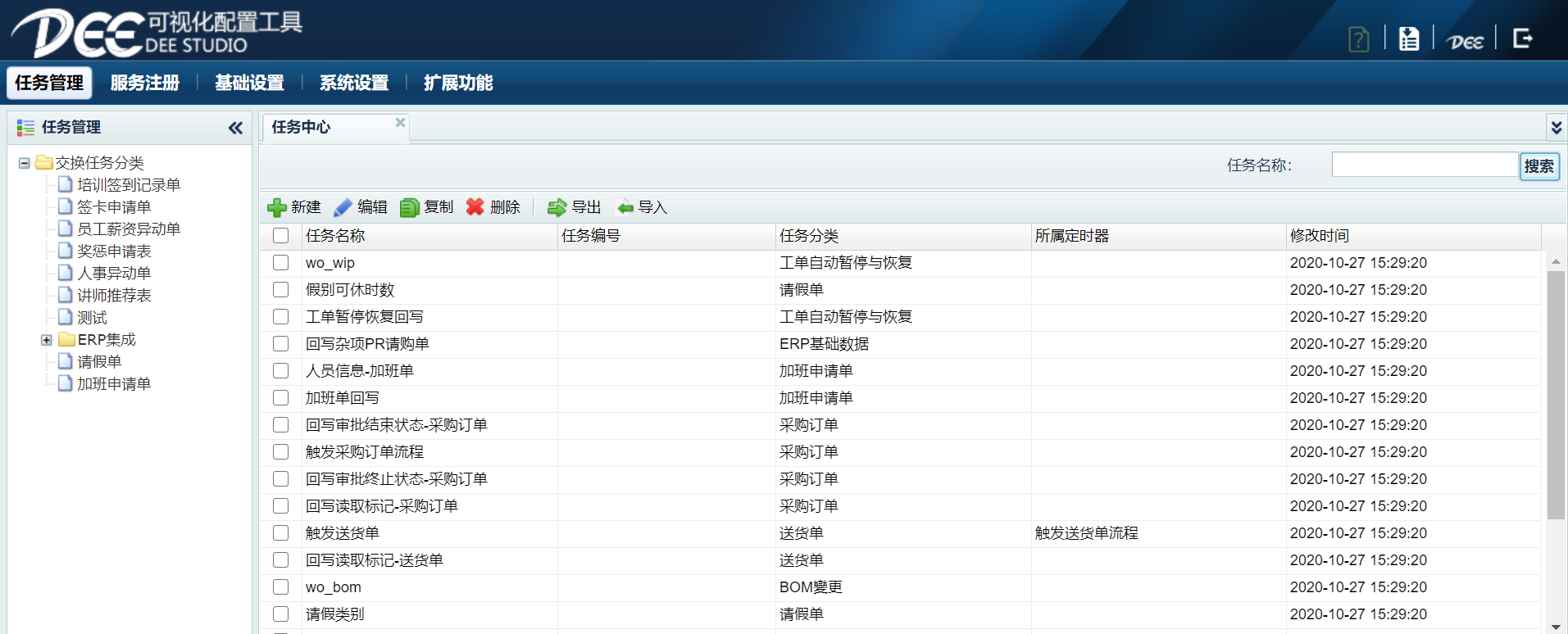Open the 签卡申请单 tree item
This screenshot has width=1568, height=634.
point(113,207)
